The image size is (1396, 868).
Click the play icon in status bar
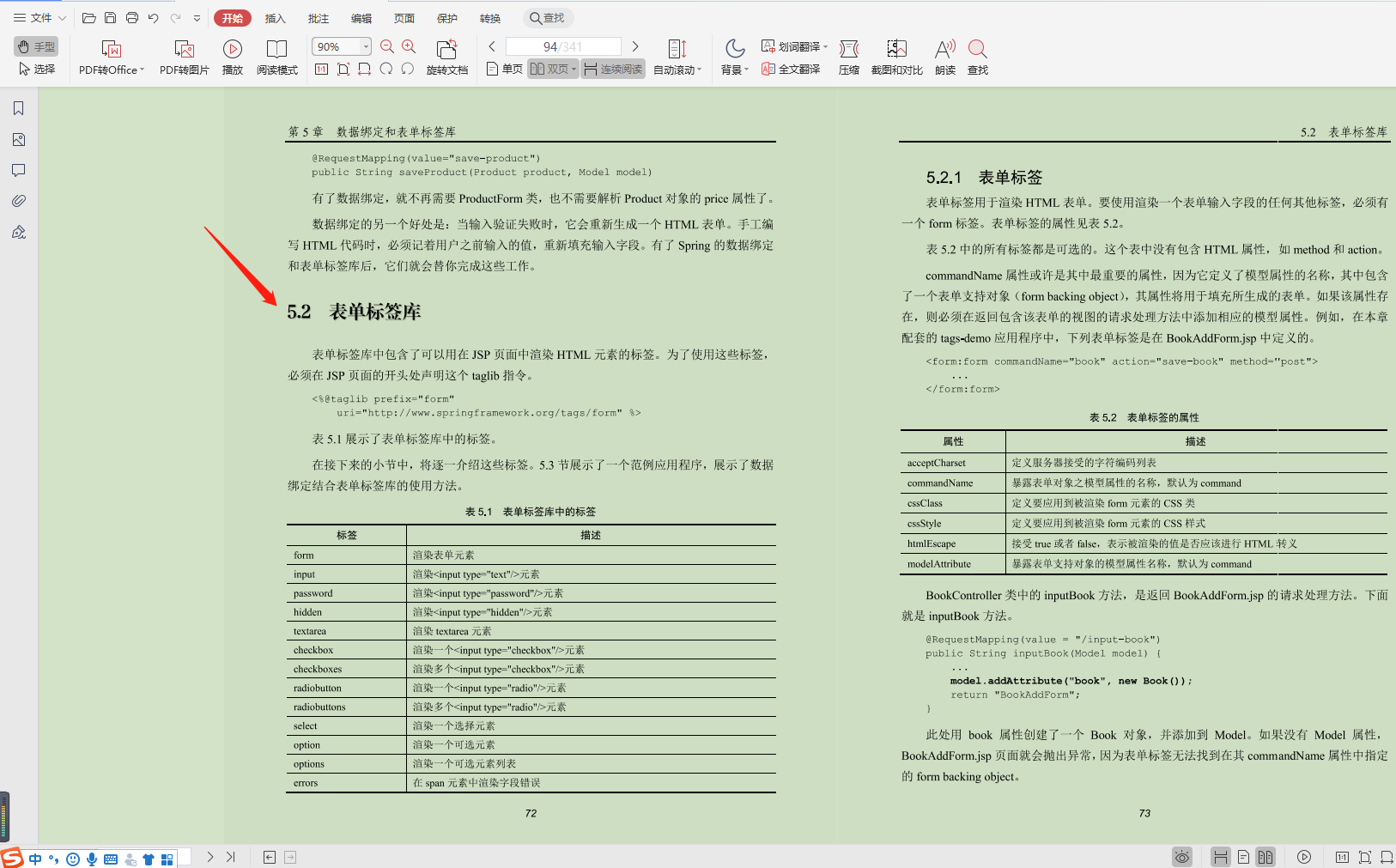point(1304,857)
